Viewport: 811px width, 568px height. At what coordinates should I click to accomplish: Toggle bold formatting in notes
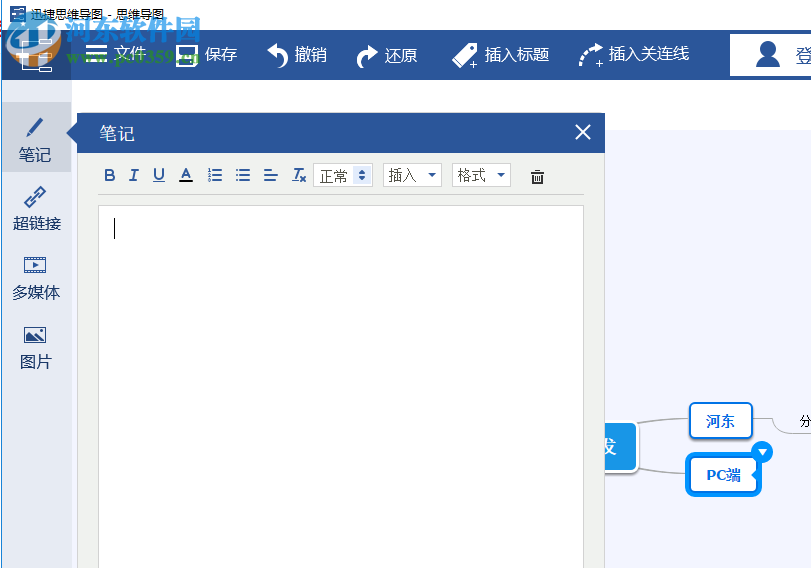pyautogui.click(x=110, y=175)
